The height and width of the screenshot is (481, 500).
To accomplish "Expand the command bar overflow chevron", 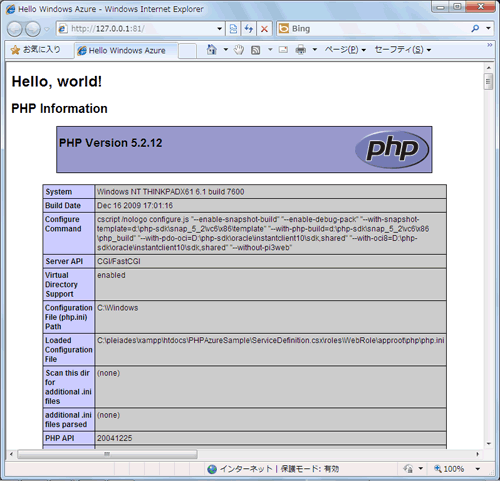I will coord(490,45).
